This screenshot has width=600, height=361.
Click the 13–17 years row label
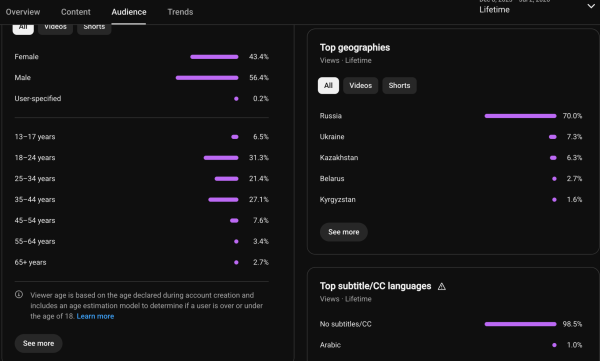click(x=35, y=137)
